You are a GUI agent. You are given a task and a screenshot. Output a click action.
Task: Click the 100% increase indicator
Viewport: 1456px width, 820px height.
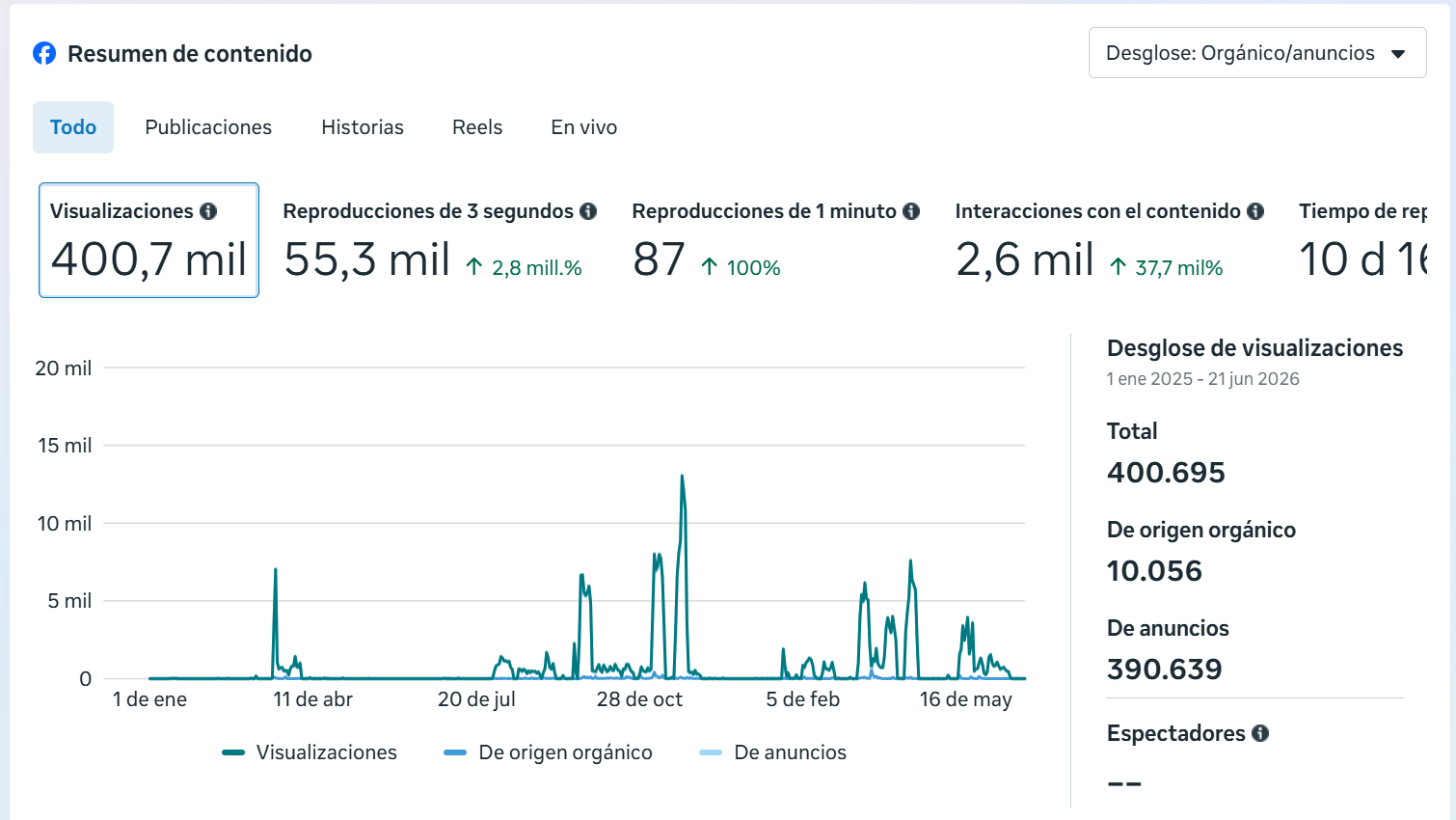tap(741, 268)
